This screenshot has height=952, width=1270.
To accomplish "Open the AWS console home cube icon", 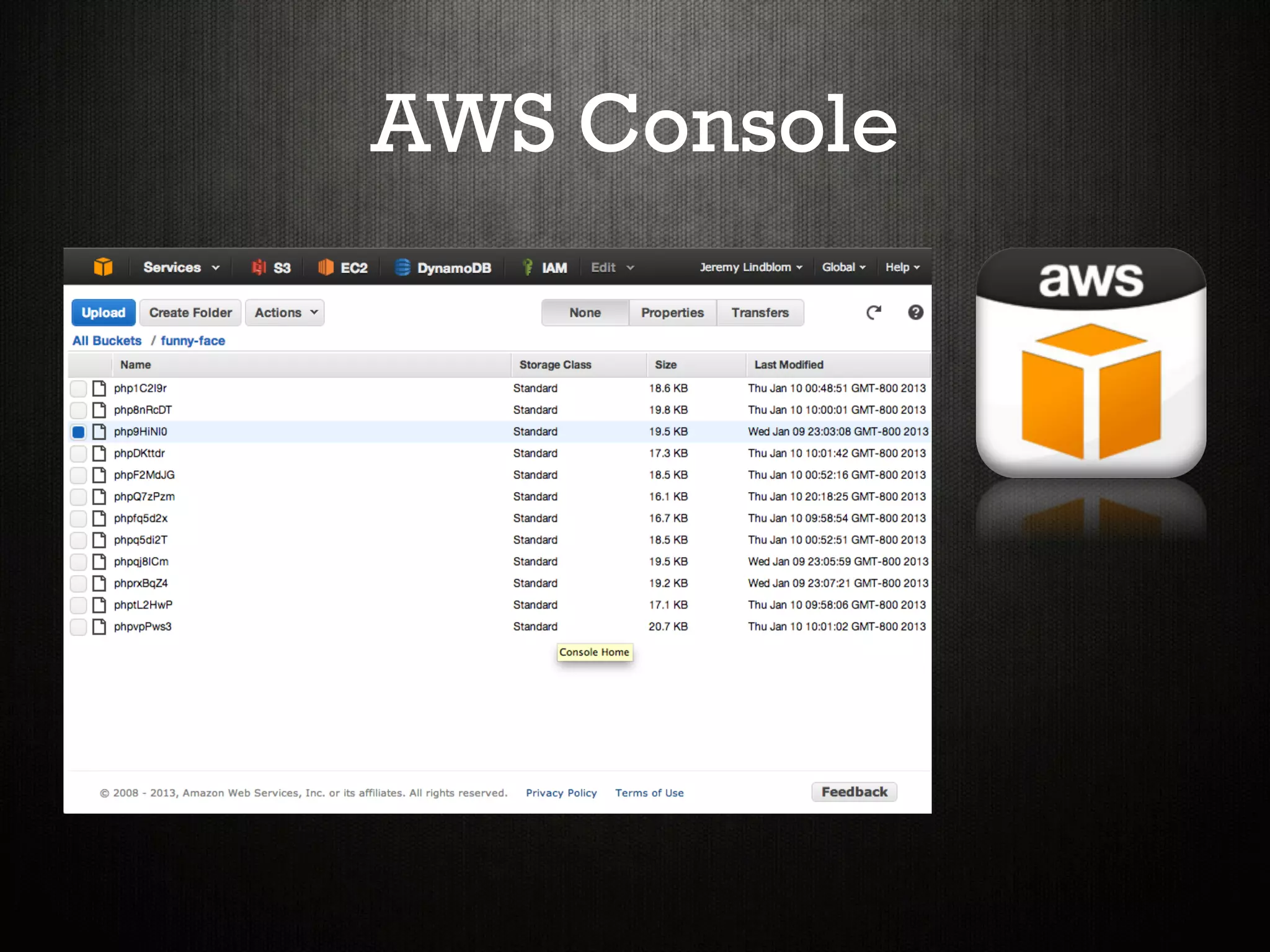I will coord(103,267).
